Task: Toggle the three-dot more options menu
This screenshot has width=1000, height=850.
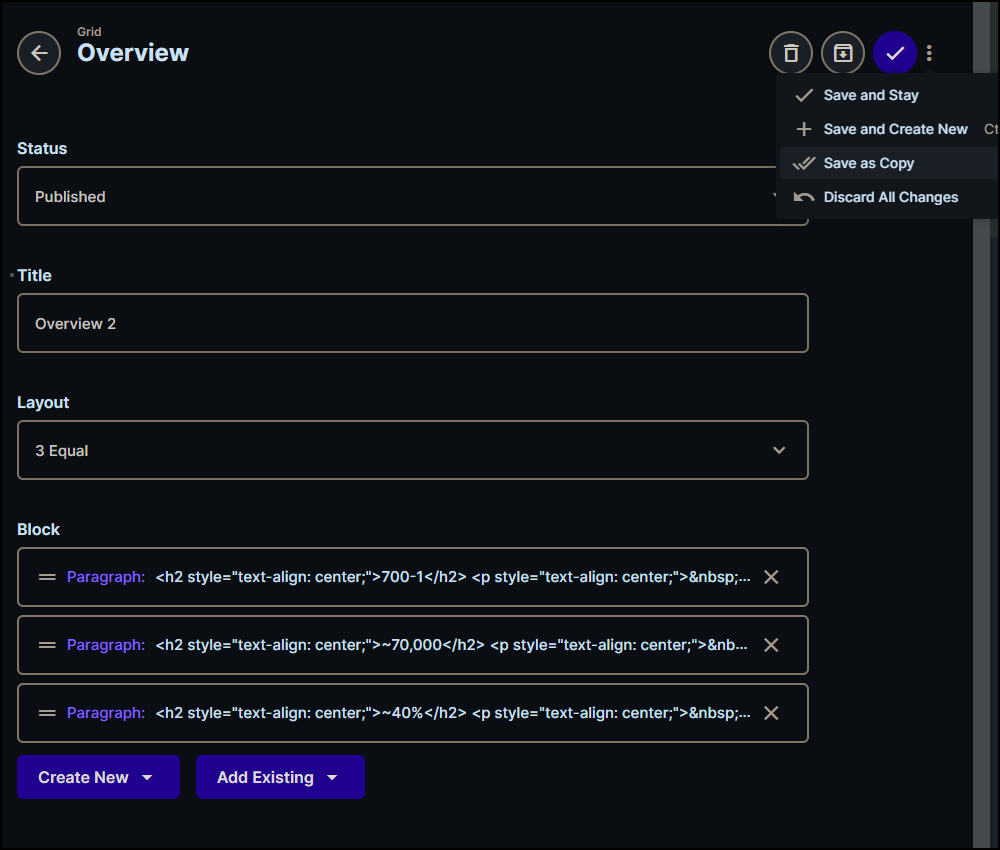Action: pos(929,53)
